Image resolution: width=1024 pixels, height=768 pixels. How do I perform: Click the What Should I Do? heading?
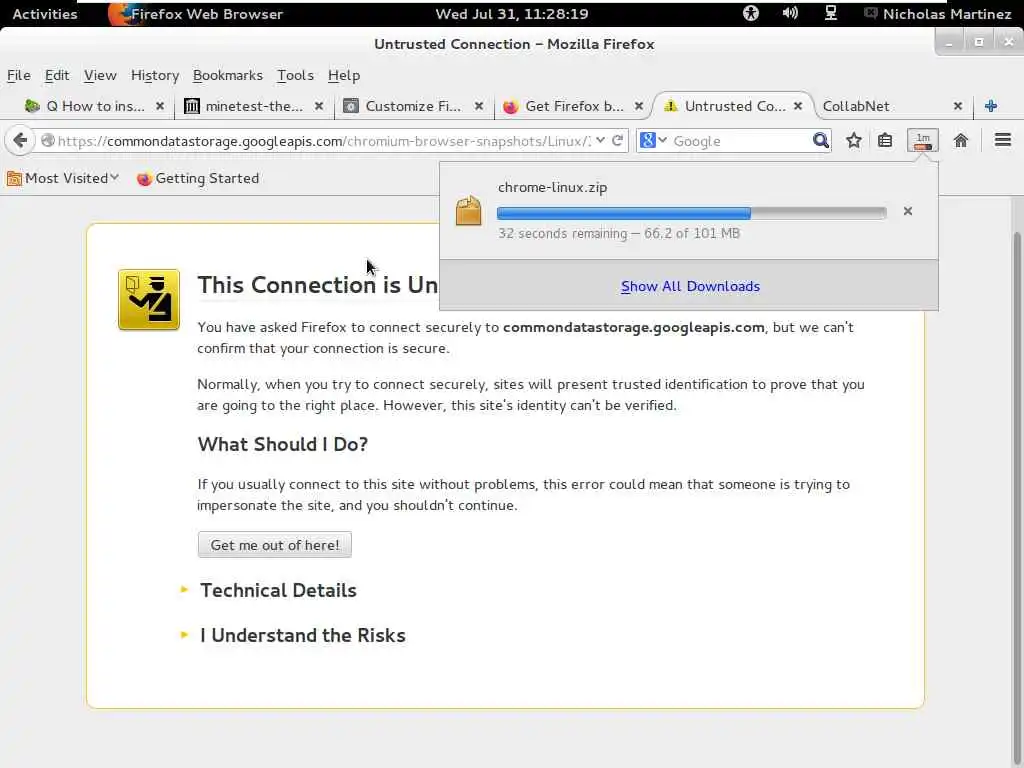pos(283,444)
